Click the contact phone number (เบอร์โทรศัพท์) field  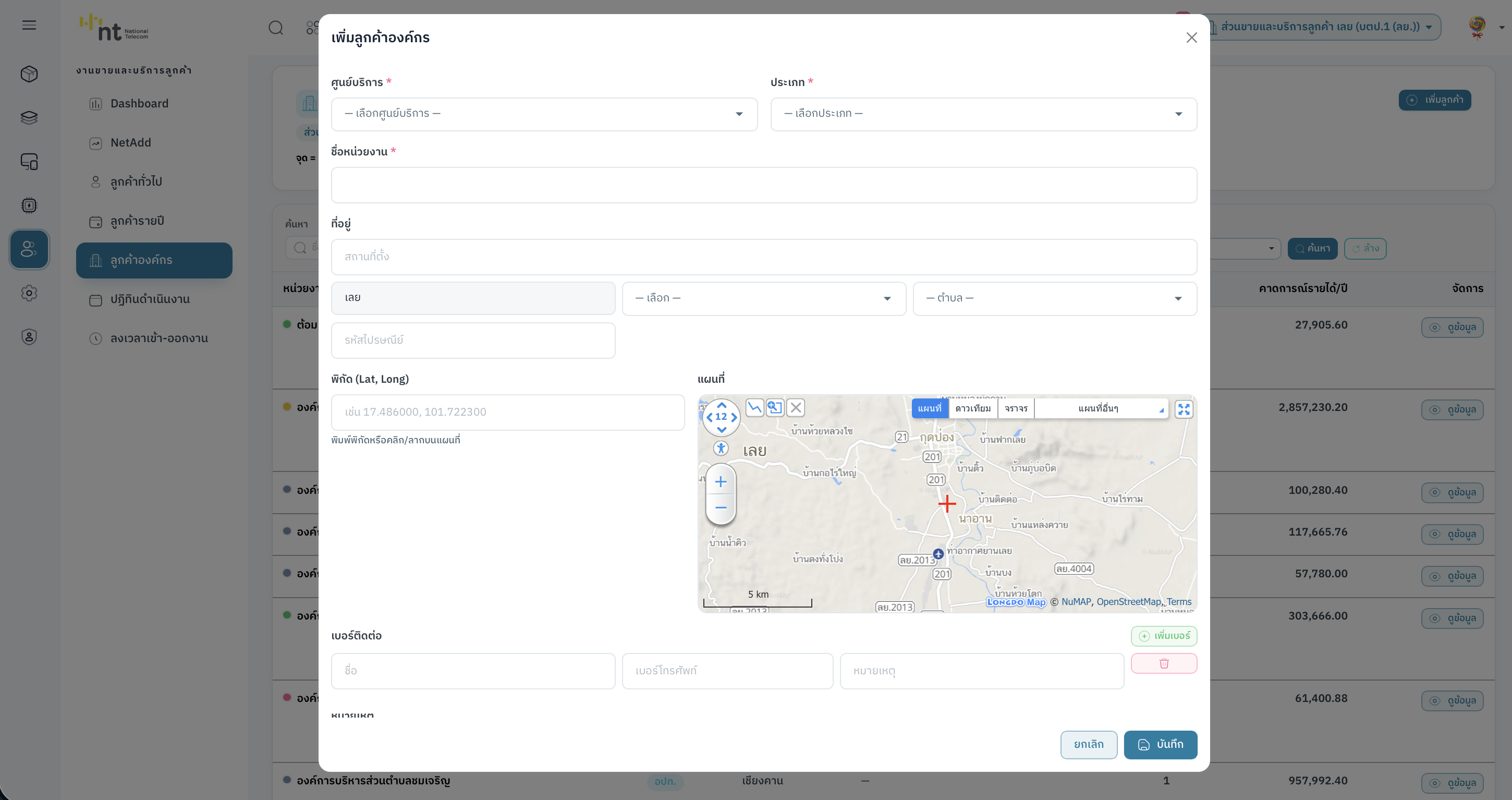coord(727,671)
